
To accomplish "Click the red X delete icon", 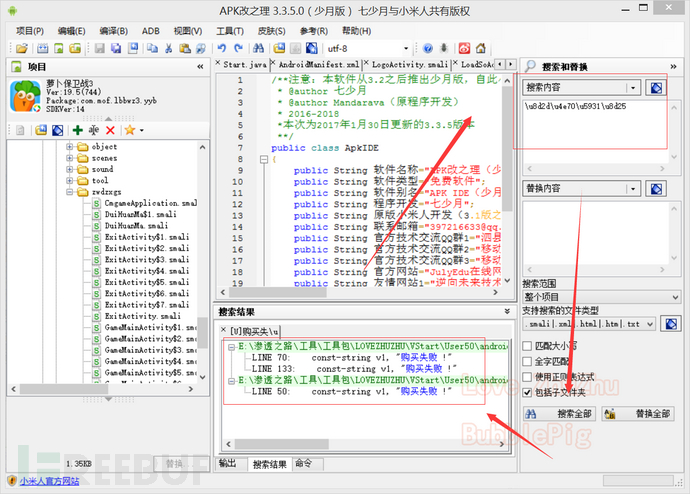I will [x=110, y=130].
